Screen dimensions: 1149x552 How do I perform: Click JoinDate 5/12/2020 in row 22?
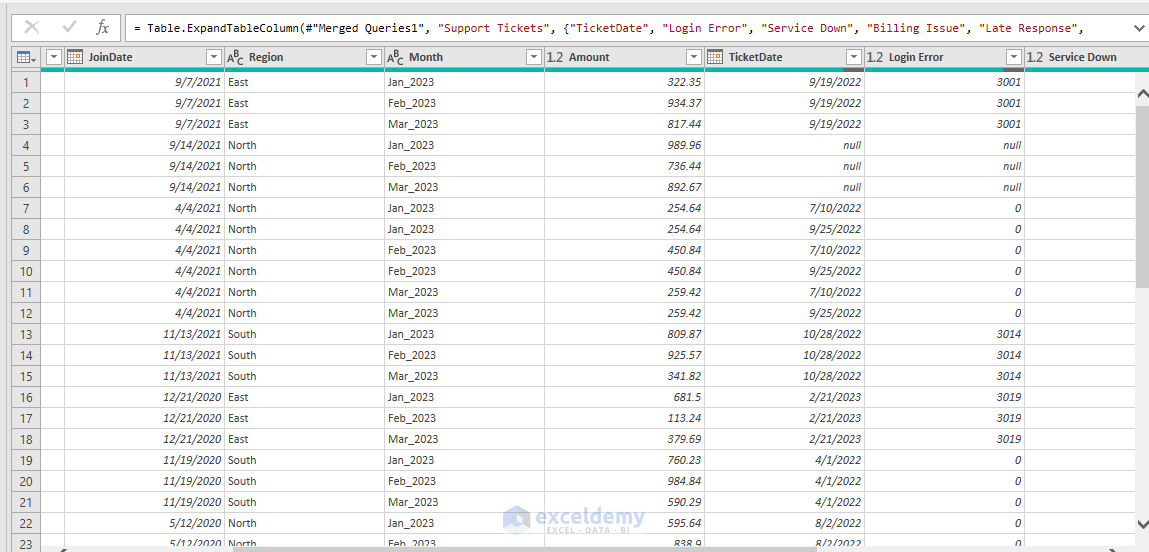144,523
